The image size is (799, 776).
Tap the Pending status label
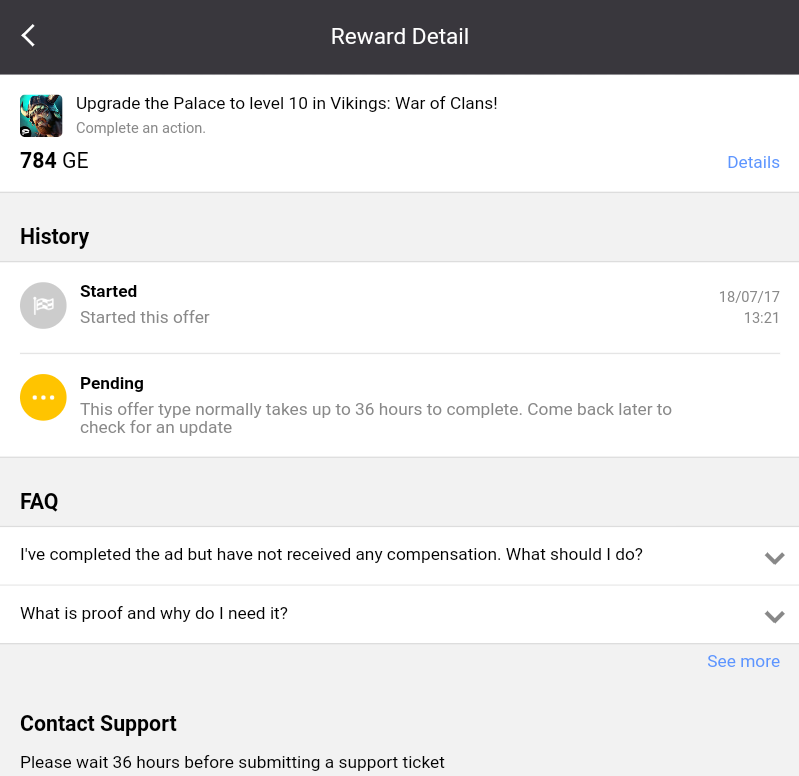point(112,383)
